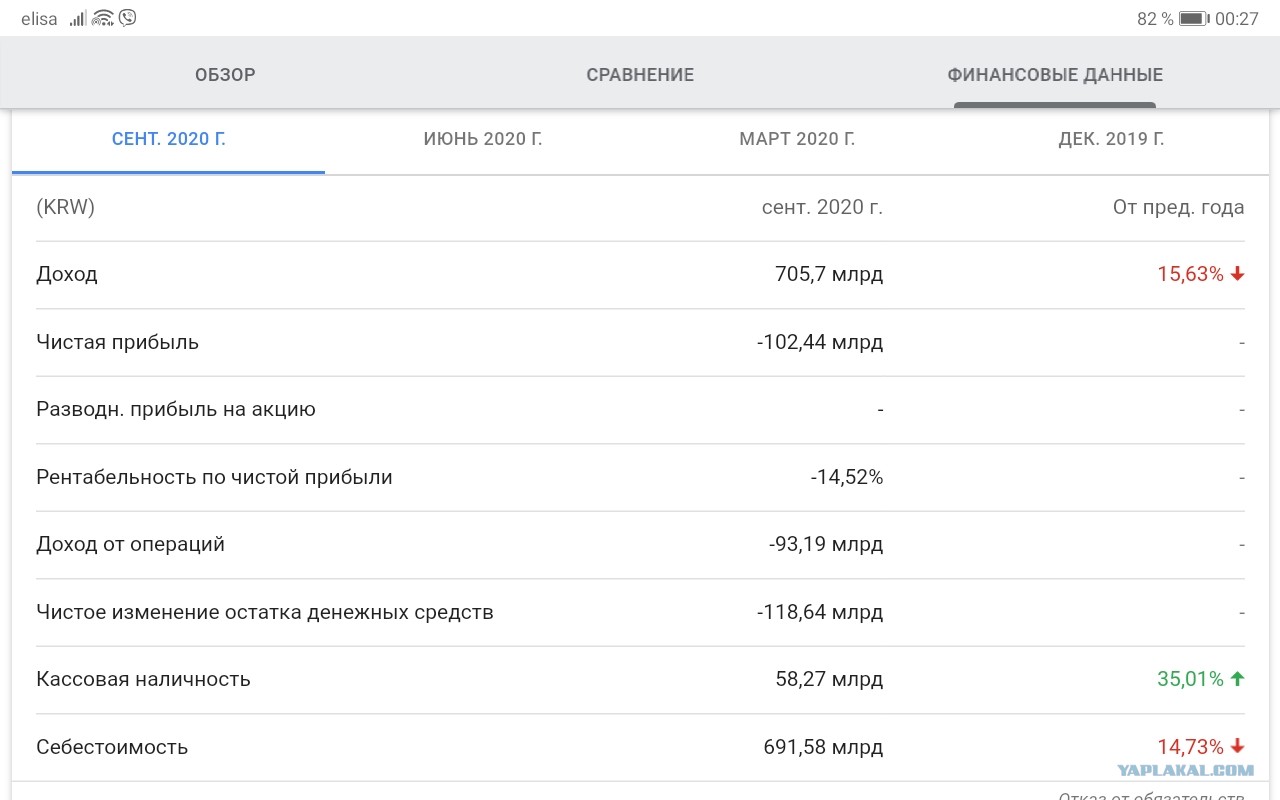The height and width of the screenshot is (800, 1280).
Task: Tap the Доход от операций label
Action: click(131, 544)
